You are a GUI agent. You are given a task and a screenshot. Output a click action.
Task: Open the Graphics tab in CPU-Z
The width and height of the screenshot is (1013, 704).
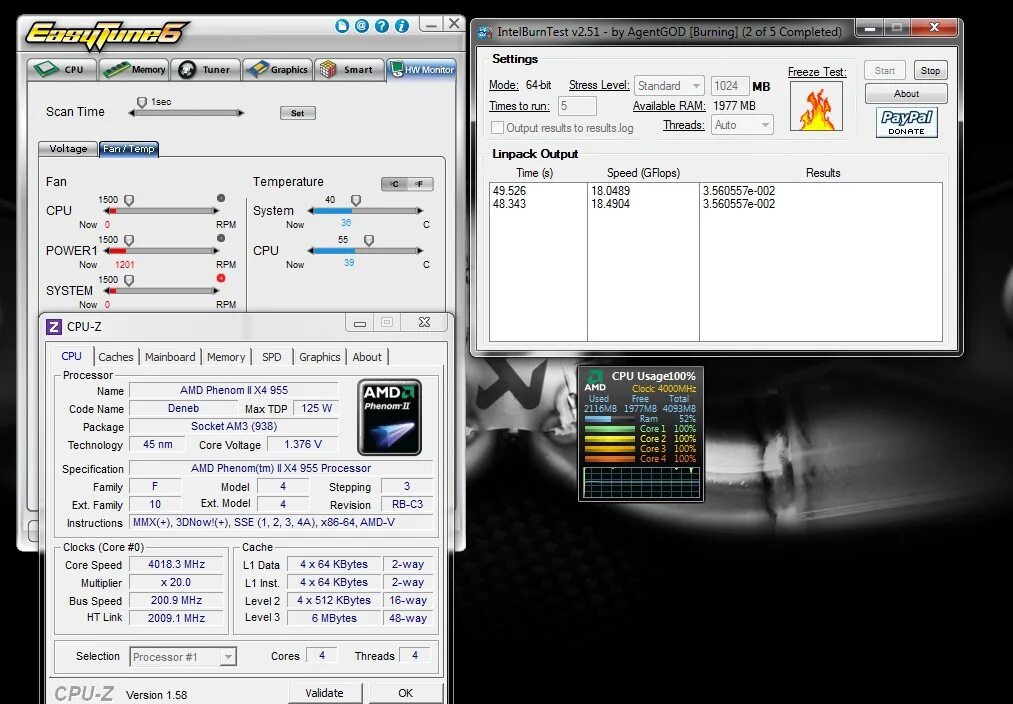click(x=319, y=357)
